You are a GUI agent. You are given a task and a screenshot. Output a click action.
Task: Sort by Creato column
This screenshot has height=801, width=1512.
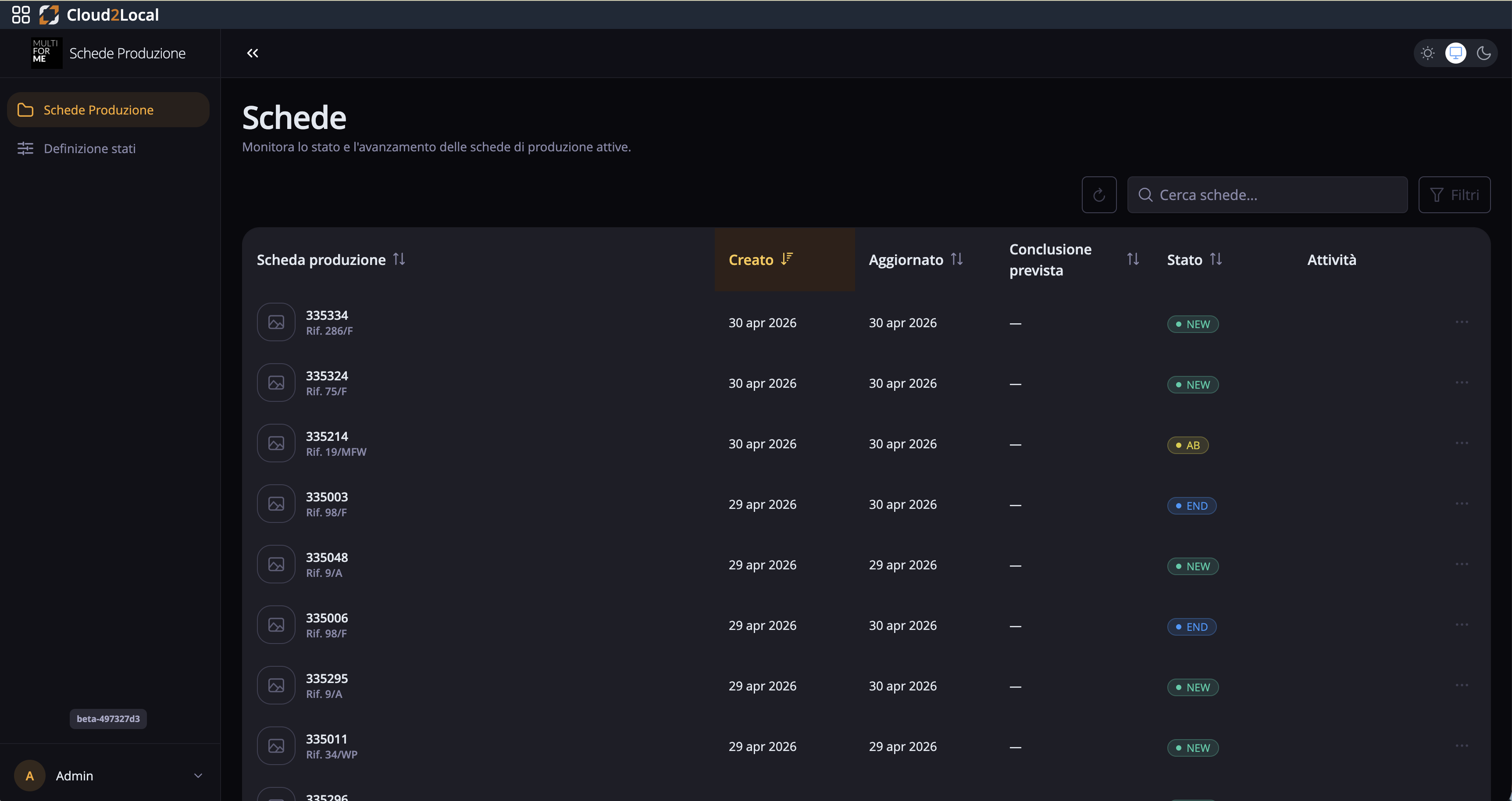point(761,260)
